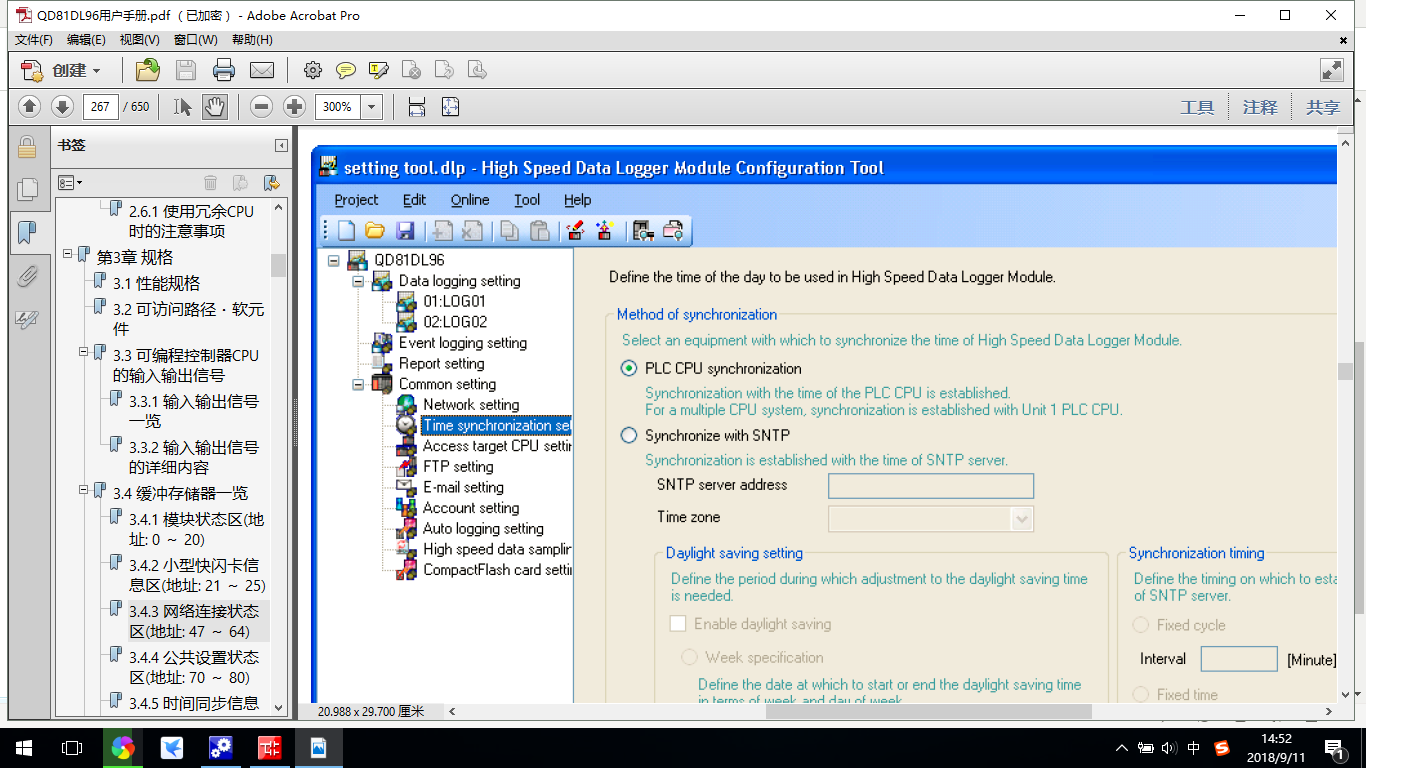Go to previous page with up arrow
The width and height of the screenshot is (1418, 768).
pyautogui.click(x=29, y=107)
